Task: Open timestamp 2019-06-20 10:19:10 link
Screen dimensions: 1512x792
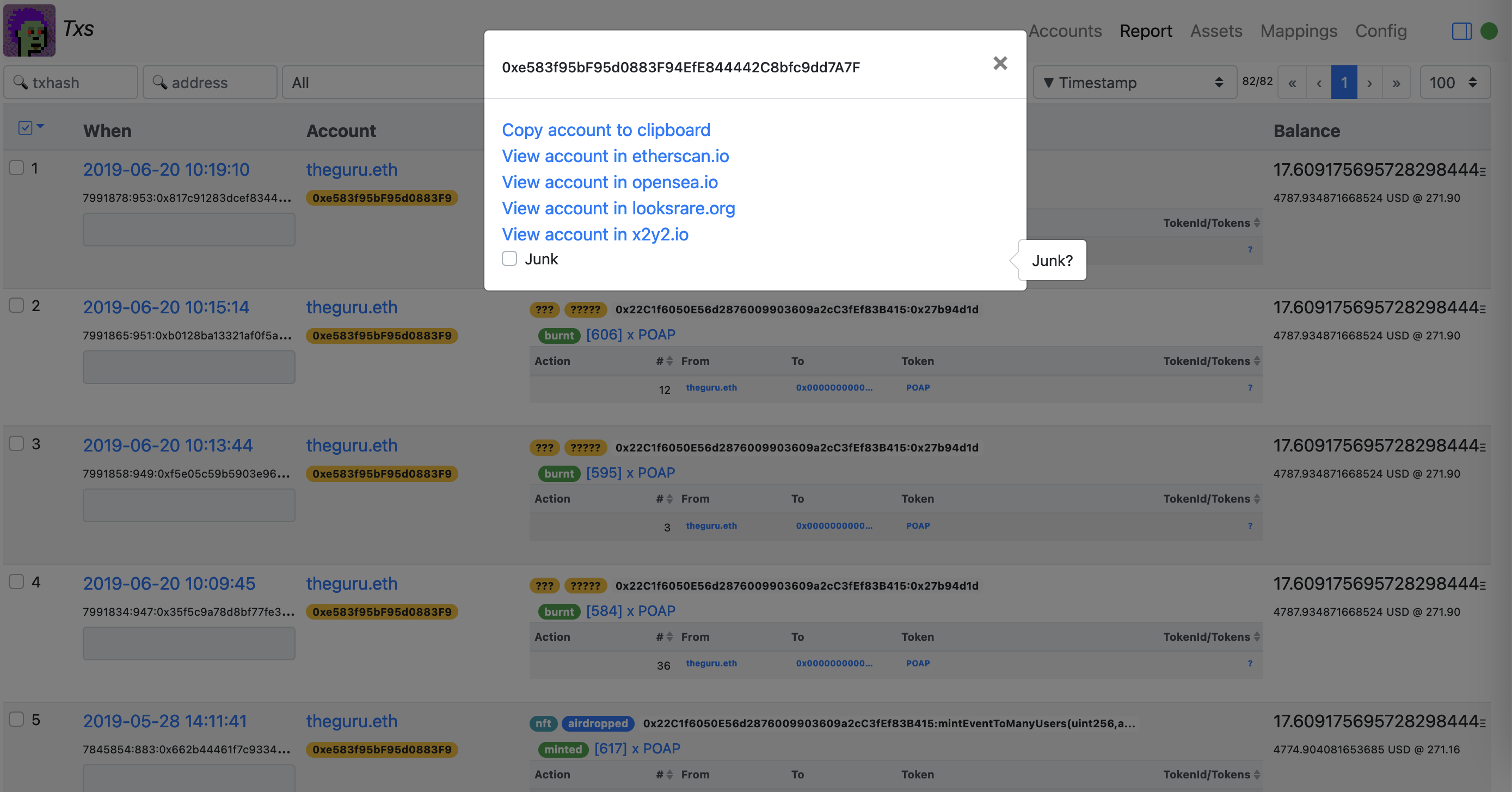Action: [166, 170]
